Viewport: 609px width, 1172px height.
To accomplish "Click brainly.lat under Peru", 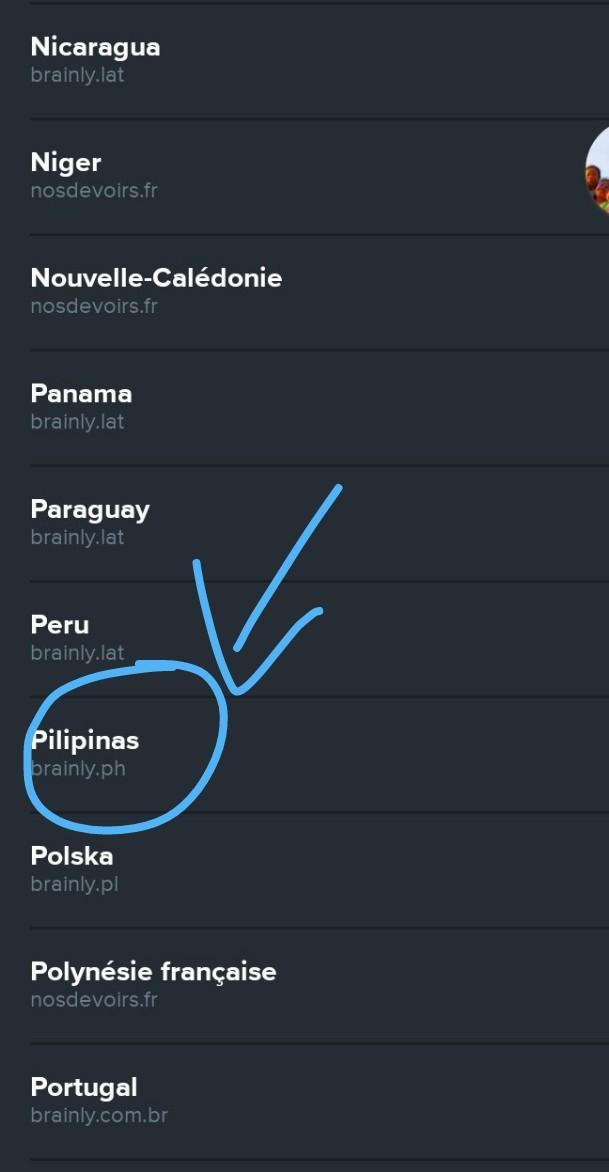I will click(78, 653).
